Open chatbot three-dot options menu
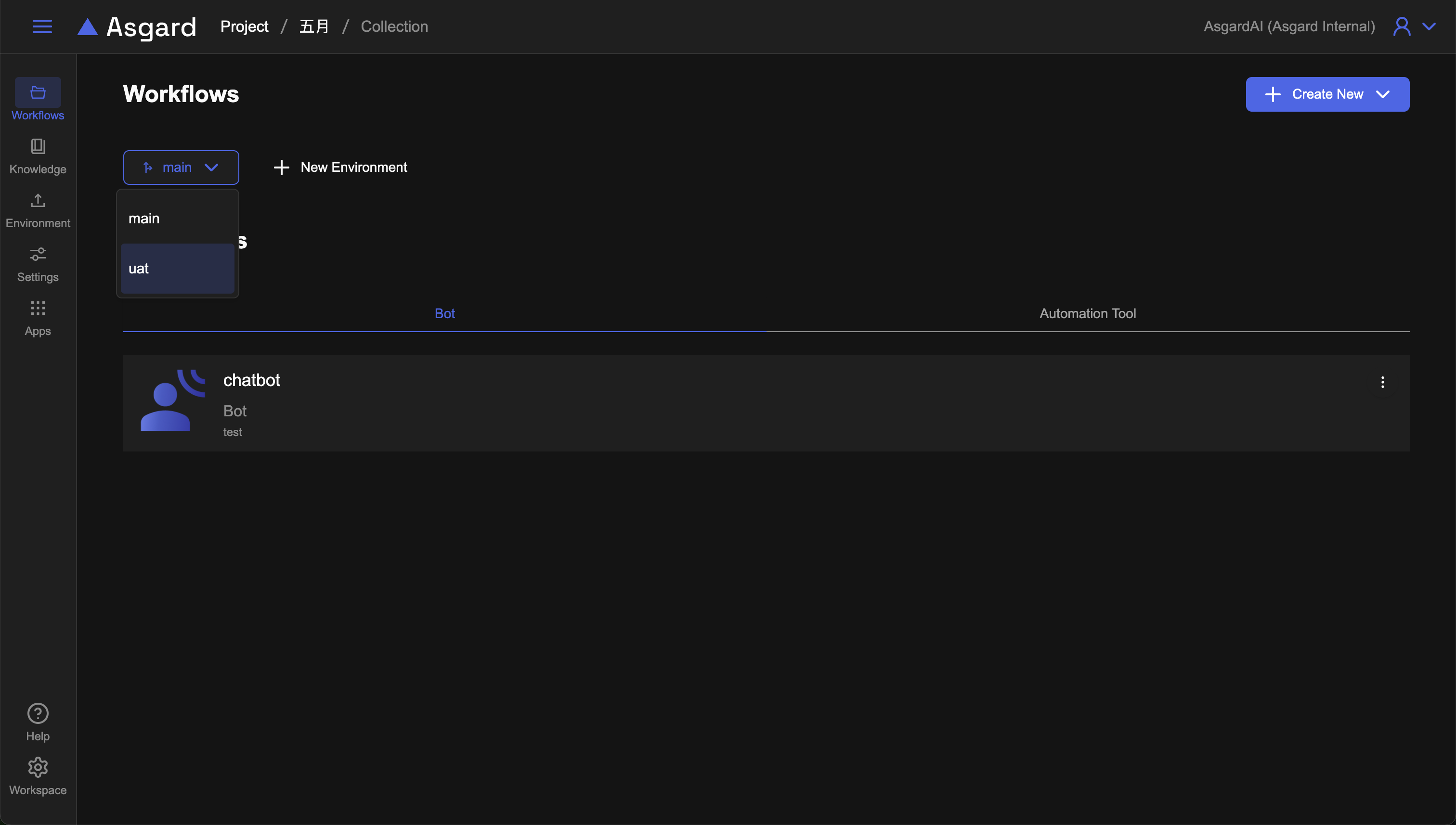The height and width of the screenshot is (825, 1456). tap(1382, 382)
